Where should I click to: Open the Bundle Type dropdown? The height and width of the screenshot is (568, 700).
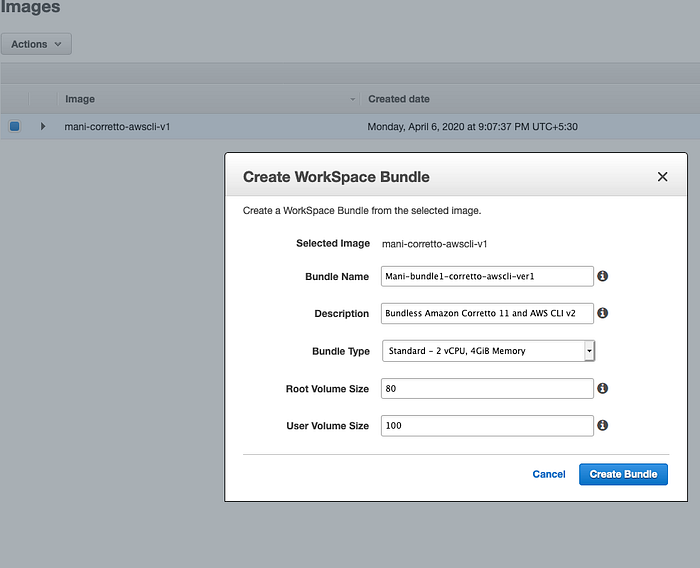489,351
